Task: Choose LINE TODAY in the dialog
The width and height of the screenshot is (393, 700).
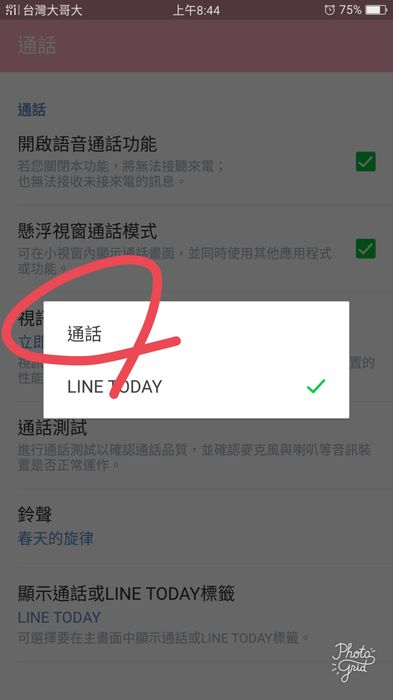Action: pos(196,387)
